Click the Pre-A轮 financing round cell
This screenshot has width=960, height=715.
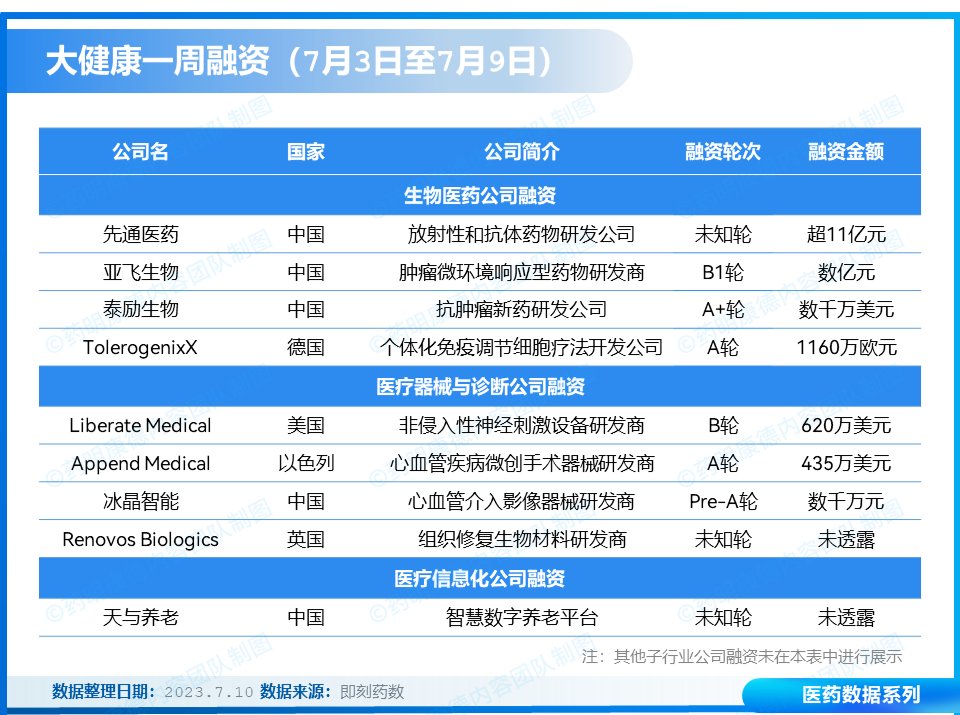point(722,501)
